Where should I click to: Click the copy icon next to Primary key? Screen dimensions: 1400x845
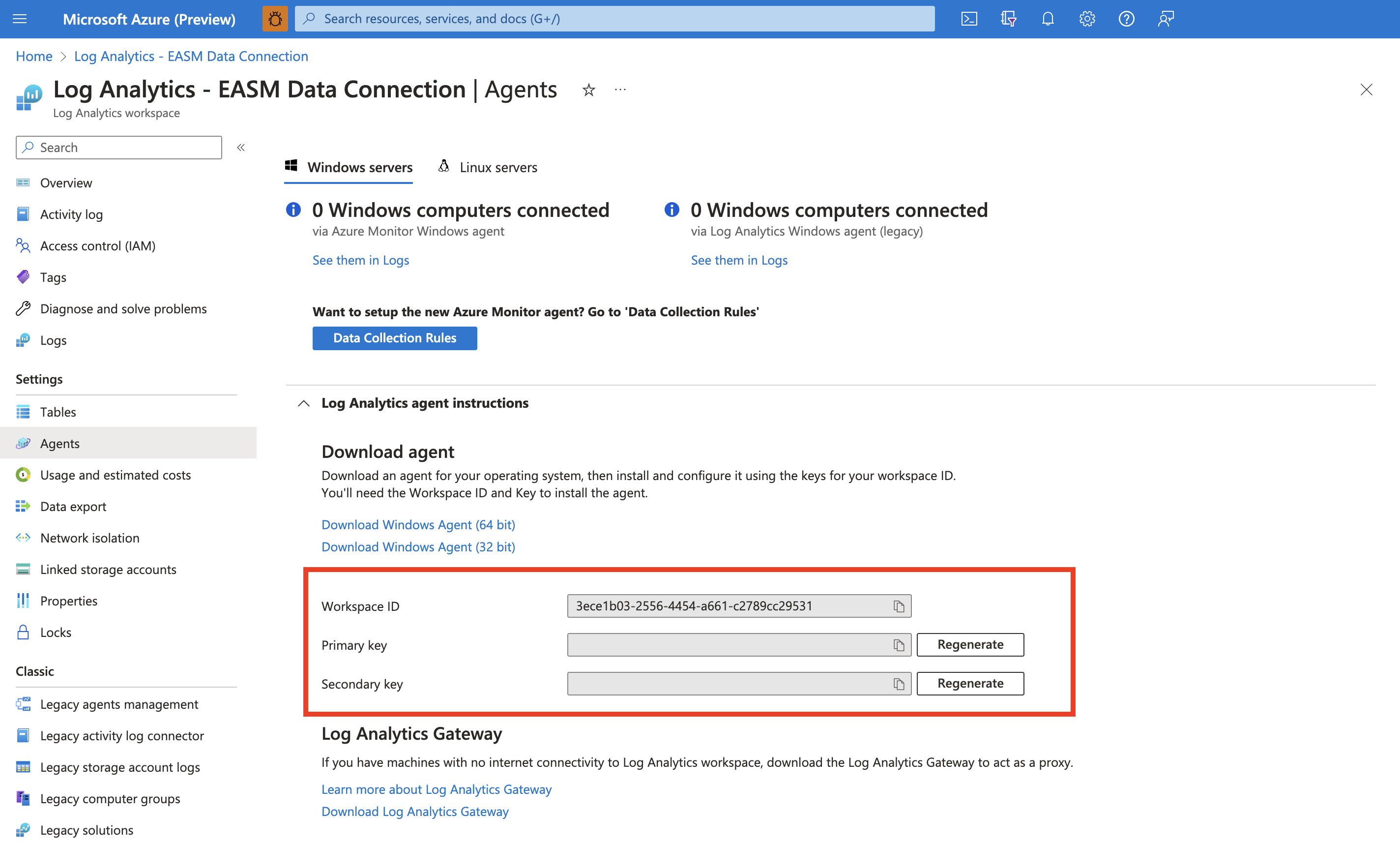(x=898, y=644)
